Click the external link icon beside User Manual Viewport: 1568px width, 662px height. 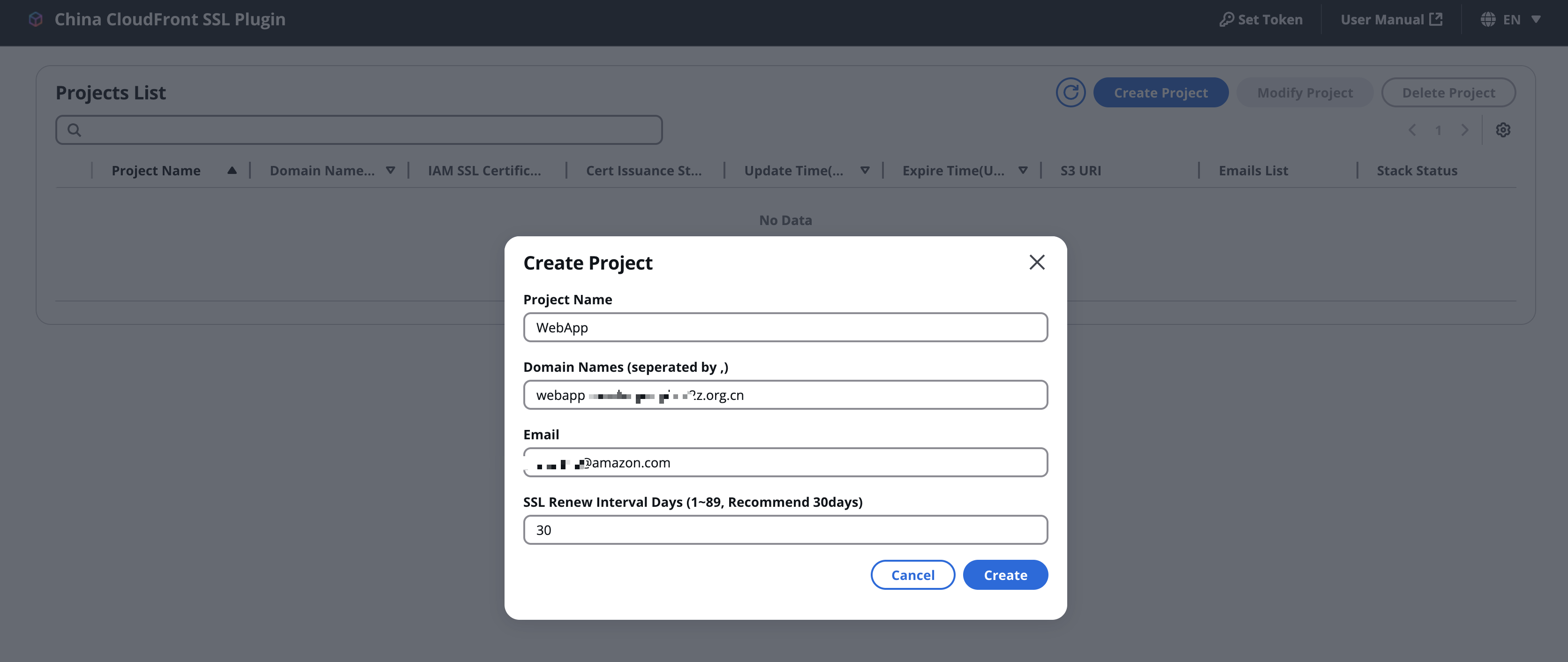(x=1436, y=19)
